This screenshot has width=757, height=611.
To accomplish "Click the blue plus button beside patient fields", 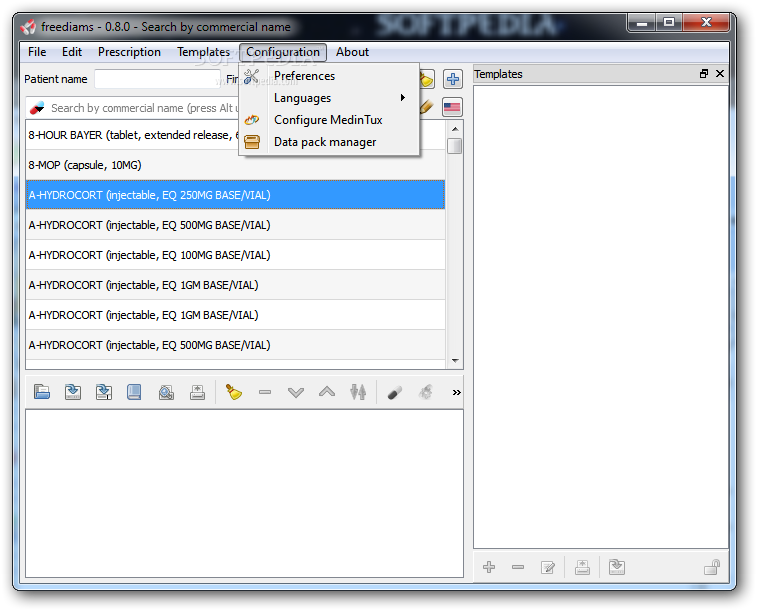I will pos(452,79).
